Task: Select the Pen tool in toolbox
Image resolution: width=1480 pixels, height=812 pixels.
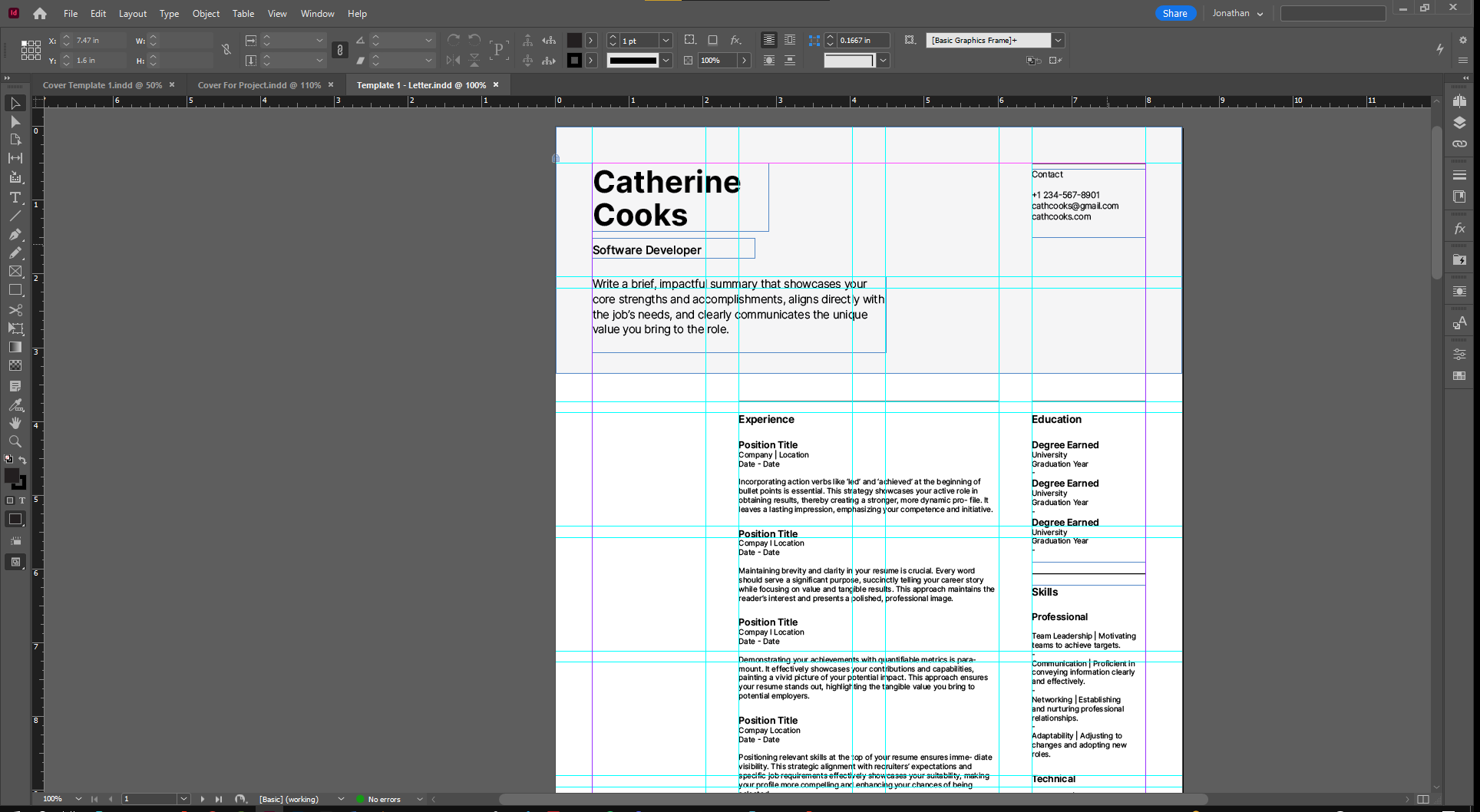Action: click(x=15, y=234)
